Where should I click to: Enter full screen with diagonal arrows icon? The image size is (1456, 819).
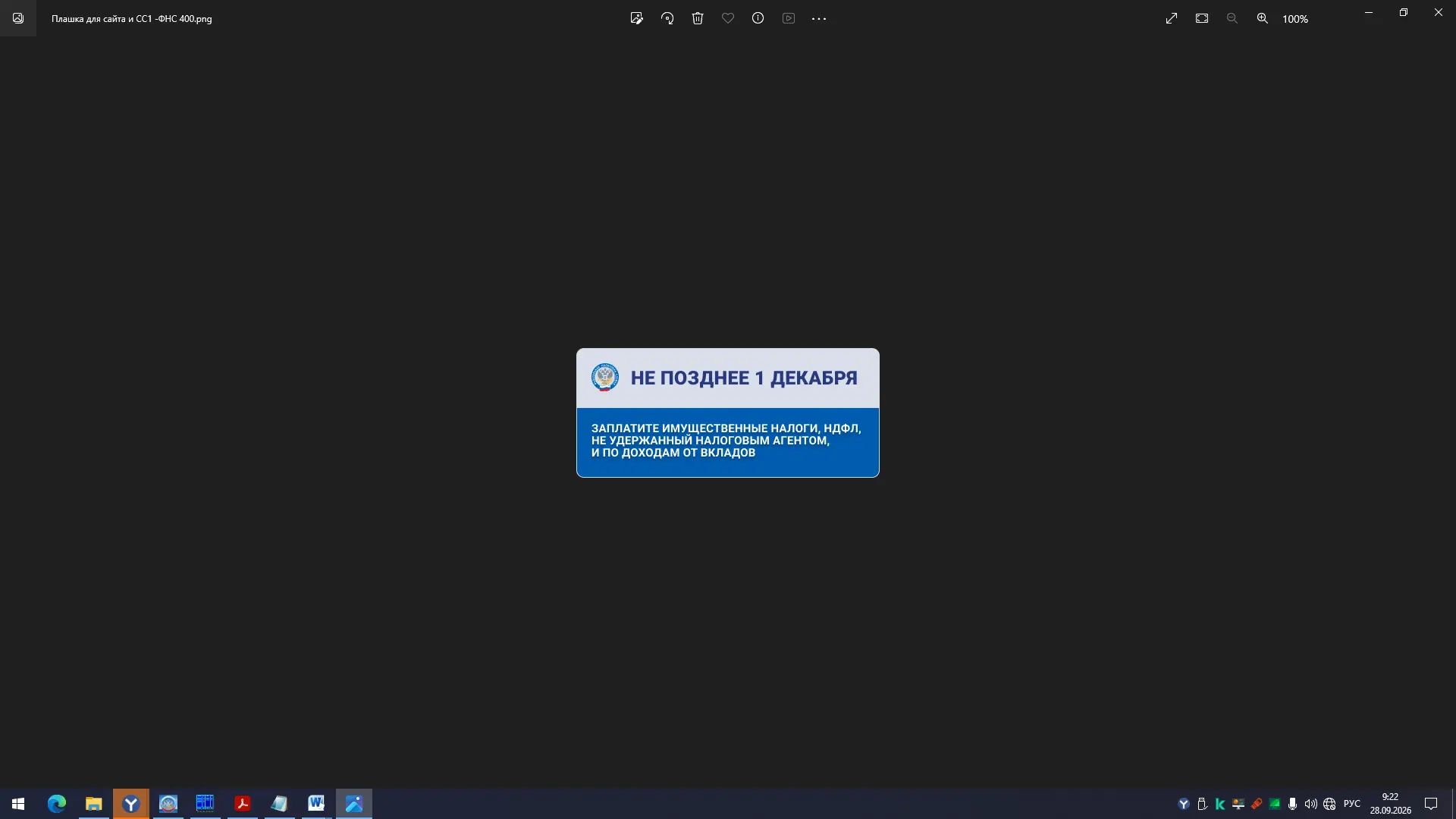pos(1172,18)
